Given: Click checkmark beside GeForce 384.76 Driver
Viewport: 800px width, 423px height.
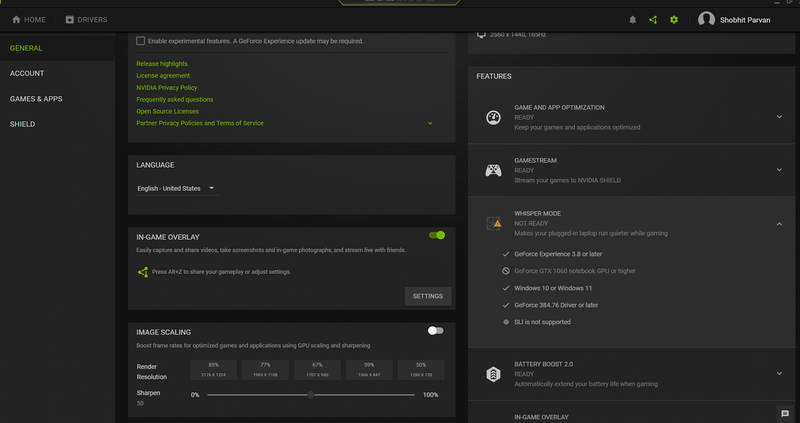Looking at the screenshot, I should 506,305.
